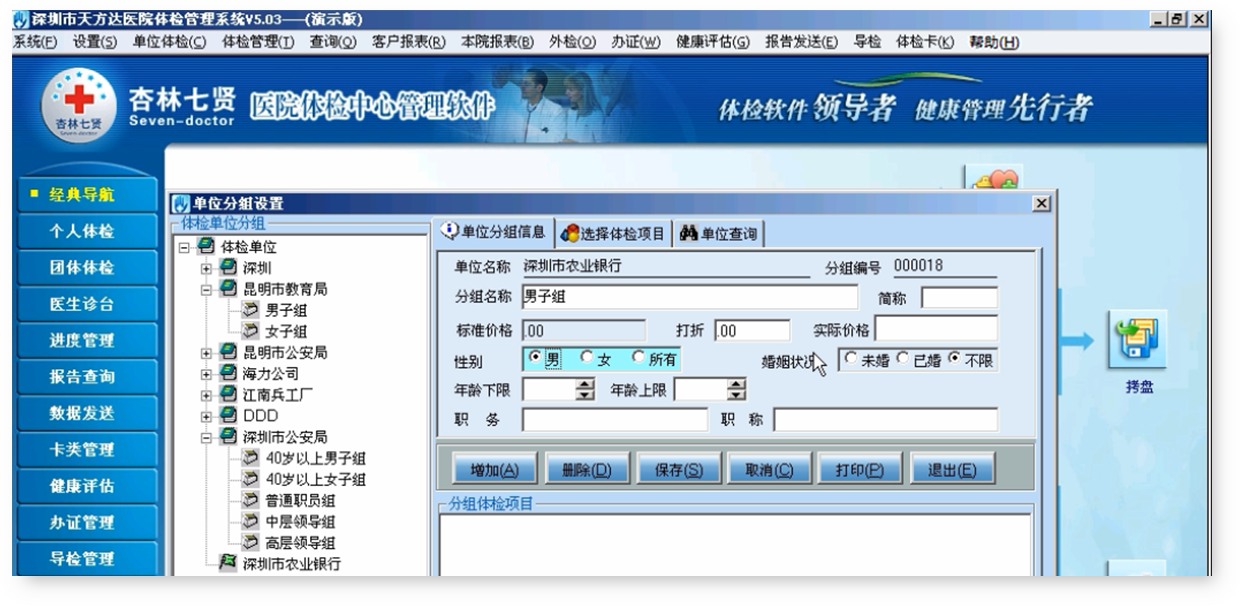Switch to the 选择体检项目 tab

[x=613, y=234]
